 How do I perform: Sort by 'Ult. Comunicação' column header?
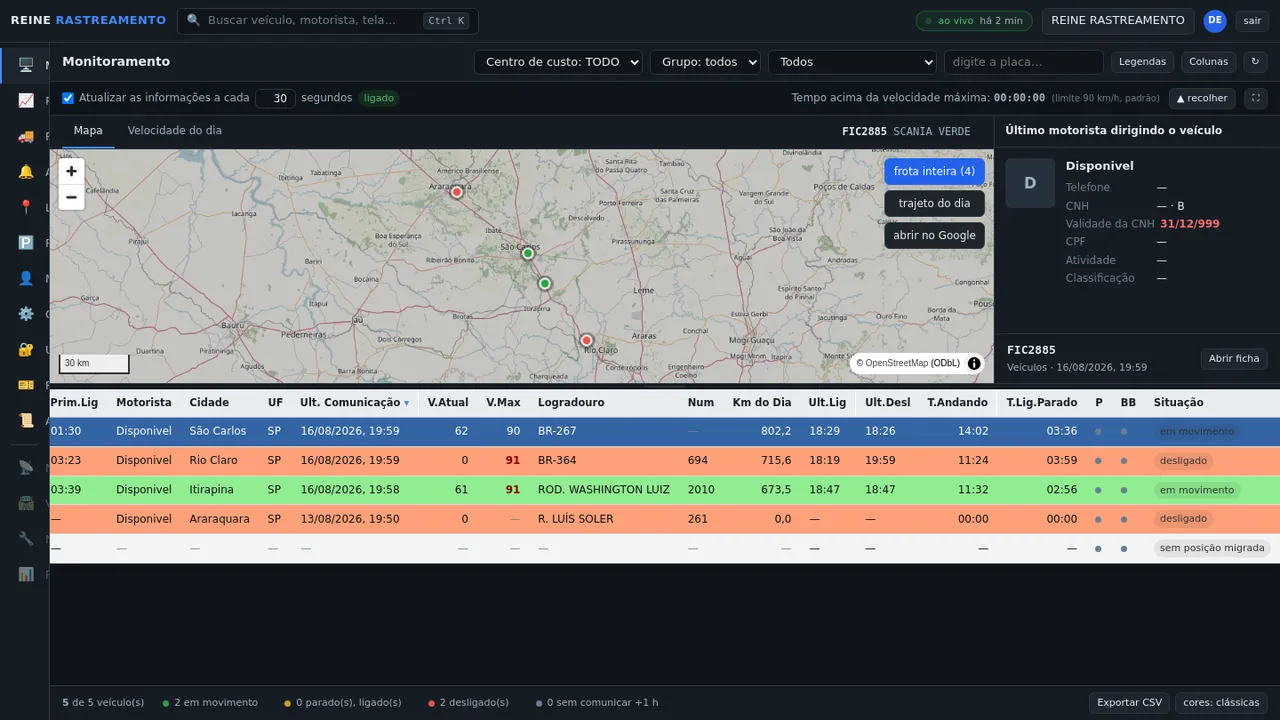click(354, 402)
